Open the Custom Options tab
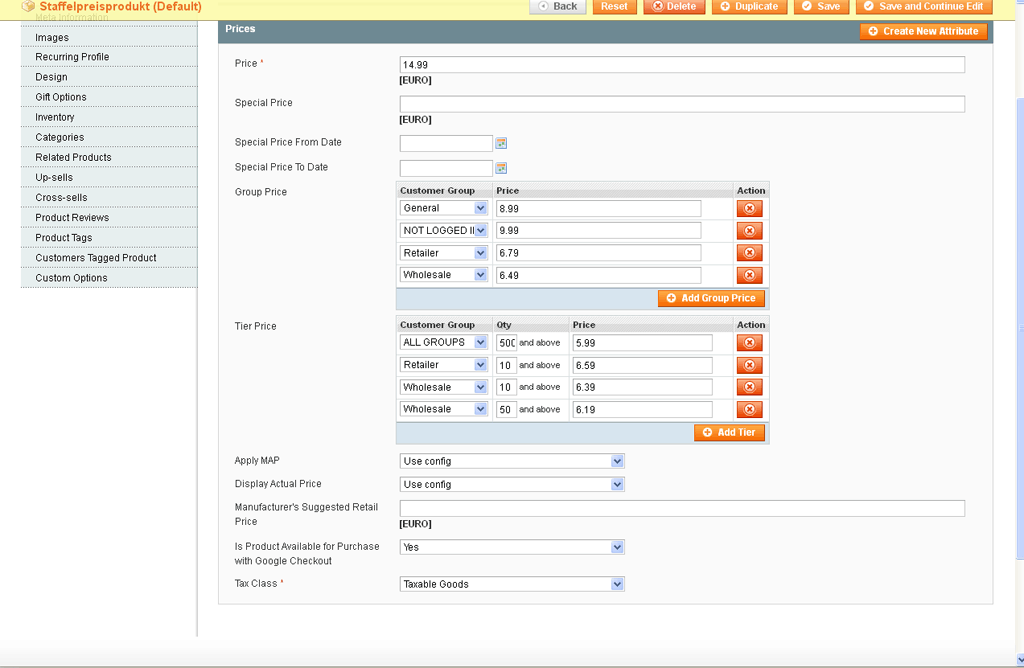The height and width of the screenshot is (668, 1024). [x=71, y=278]
